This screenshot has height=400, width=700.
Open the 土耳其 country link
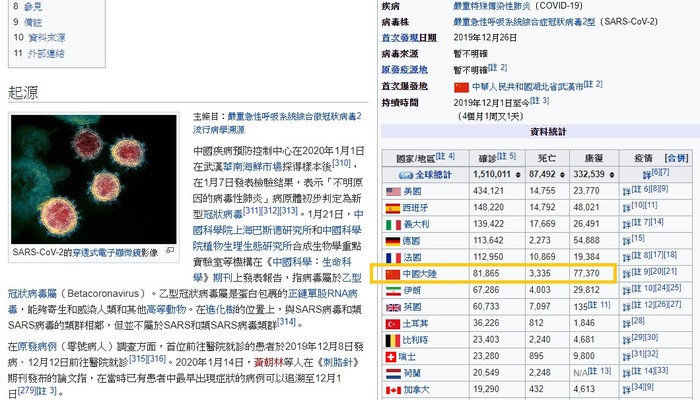(x=415, y=324)
